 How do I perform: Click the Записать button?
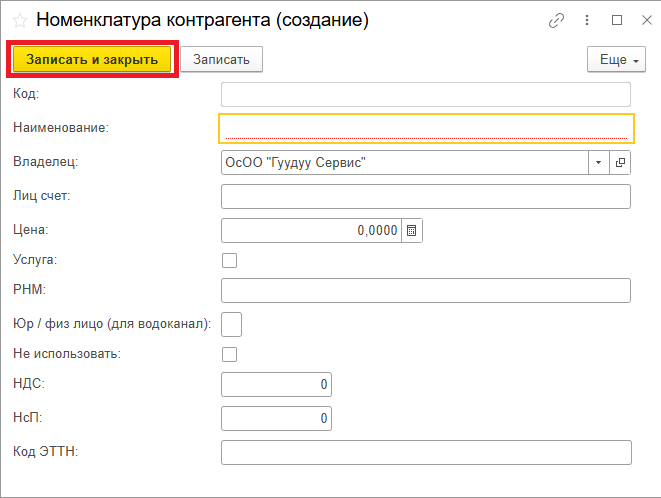[221, 59]
